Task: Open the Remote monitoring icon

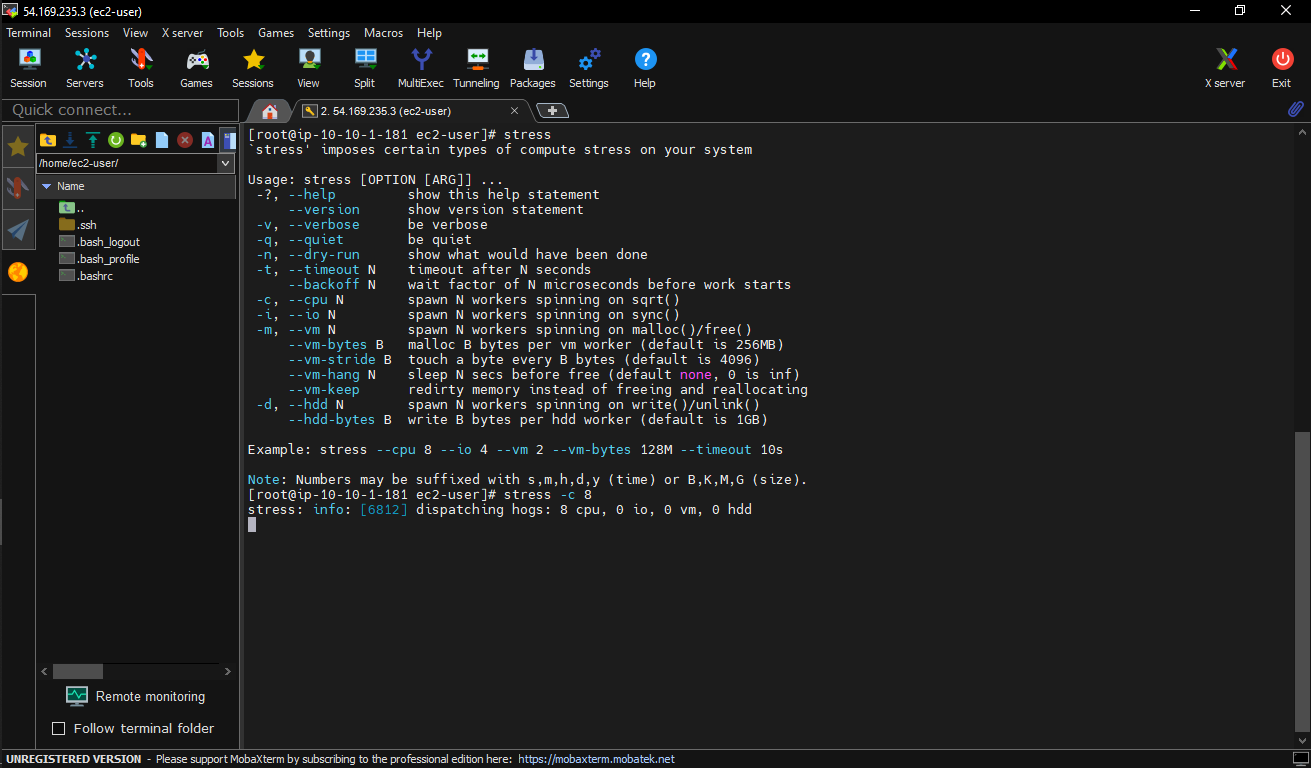Action: click(77, 696)
